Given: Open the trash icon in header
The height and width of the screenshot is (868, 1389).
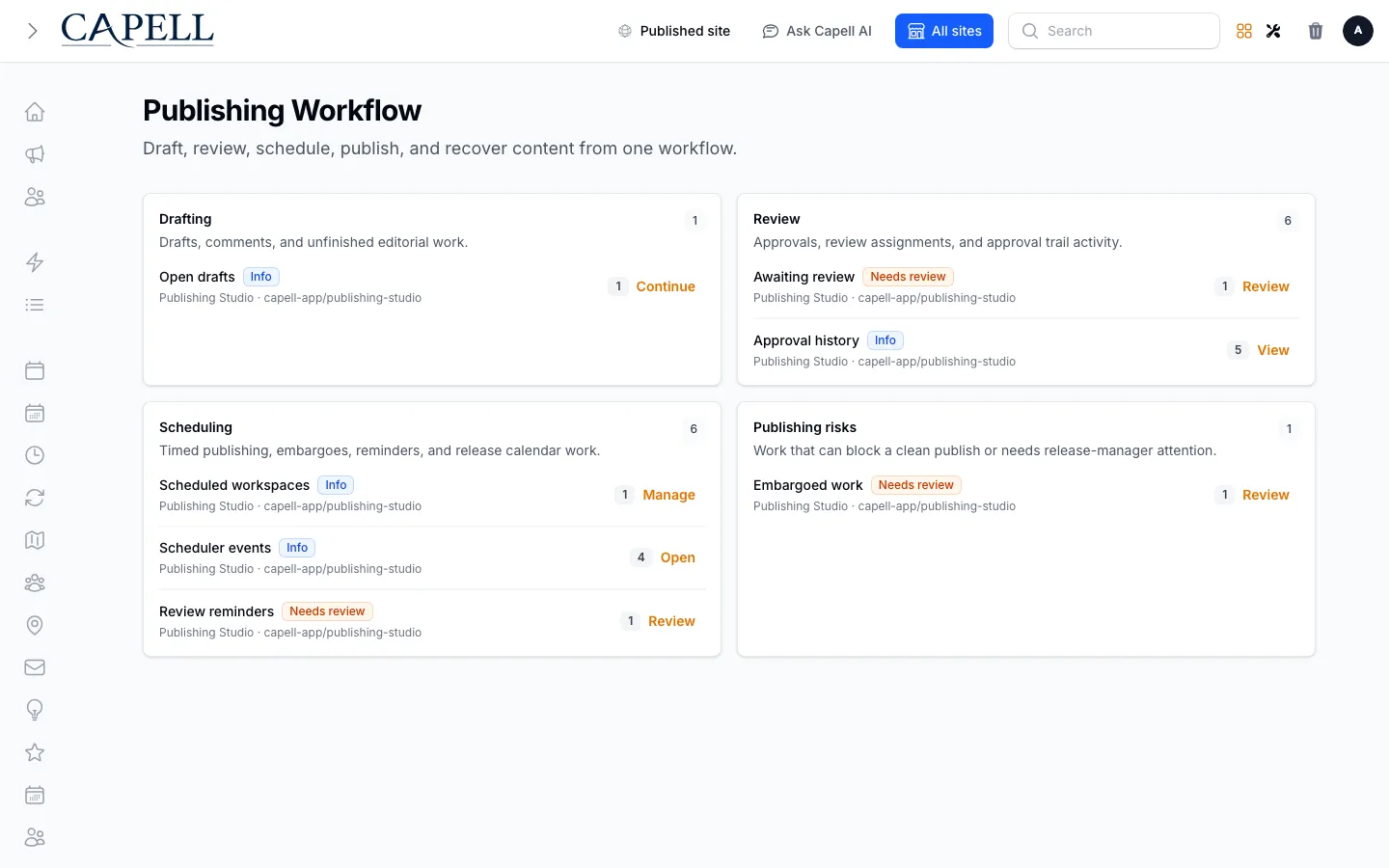Looking at the screenshot, I should click(1316, 31).
